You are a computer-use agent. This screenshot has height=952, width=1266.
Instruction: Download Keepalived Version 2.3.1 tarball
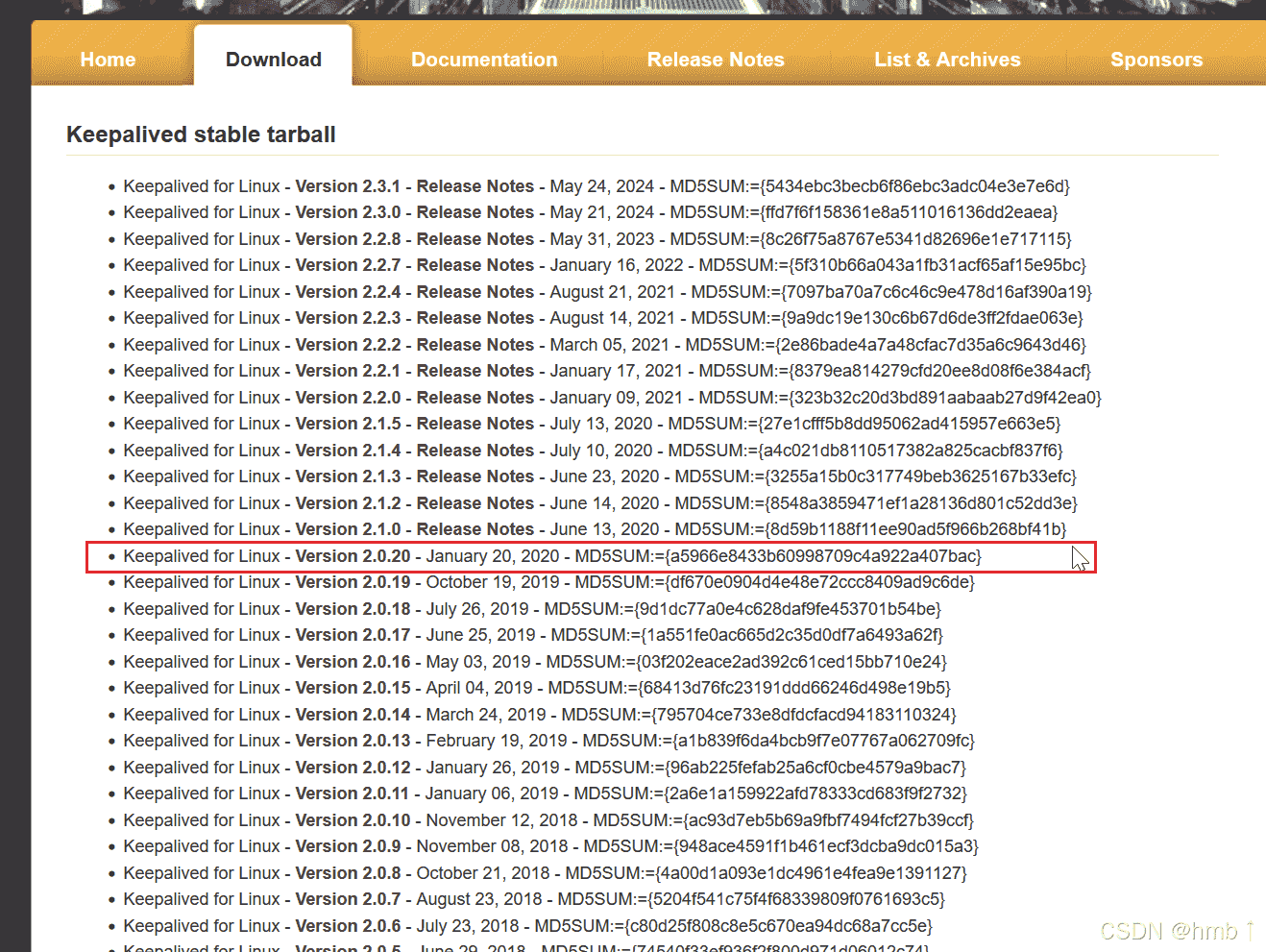[x=348, y=186]
